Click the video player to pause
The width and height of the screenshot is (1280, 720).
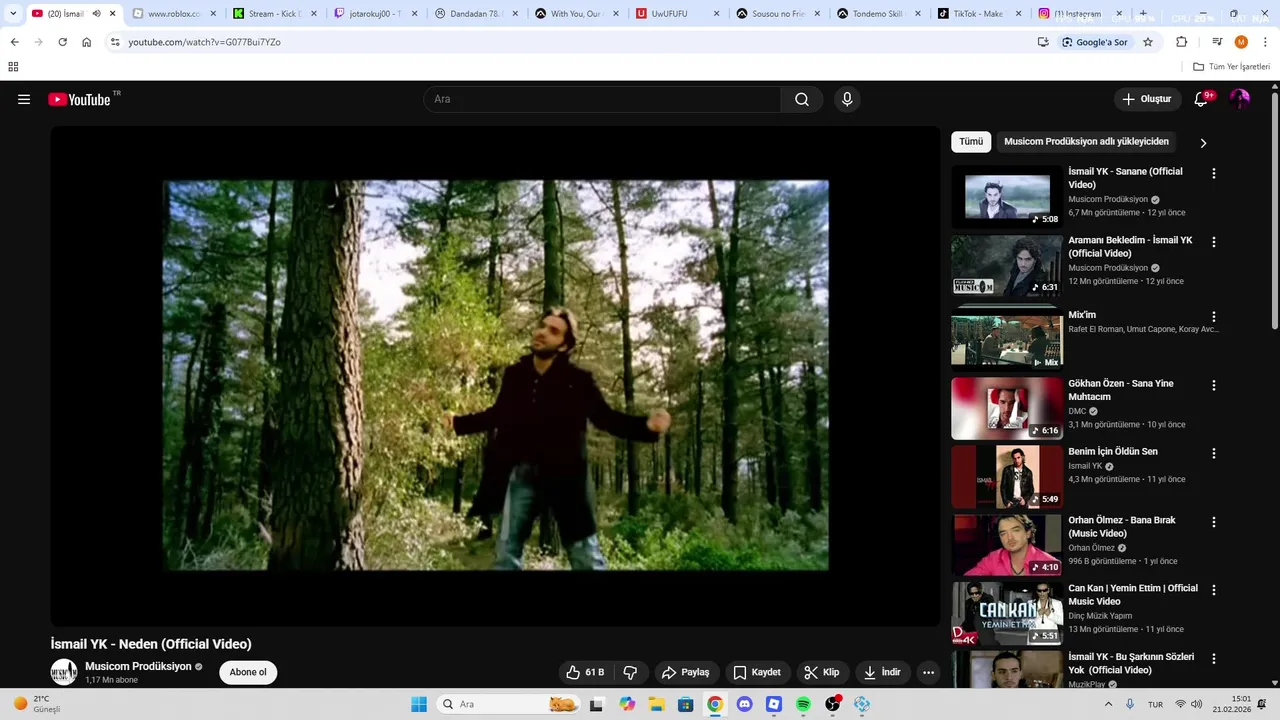(x=495, y=376)
